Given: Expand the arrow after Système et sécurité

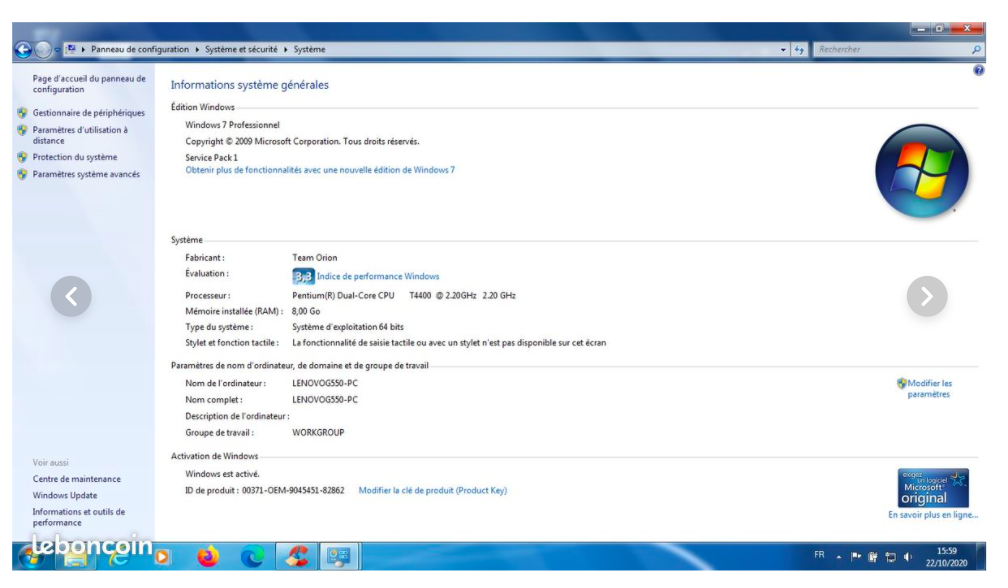Looking at the screenshot, I should tap(285, 49).
